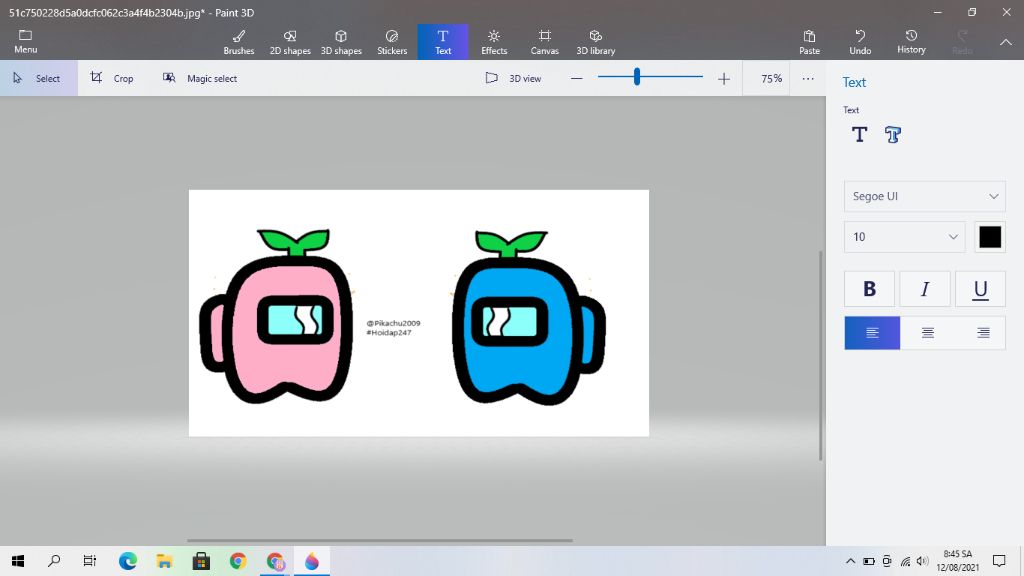Launch Microsoft Edge from taskbar
Screen dimensions: 1024x576
click(128, 561)
